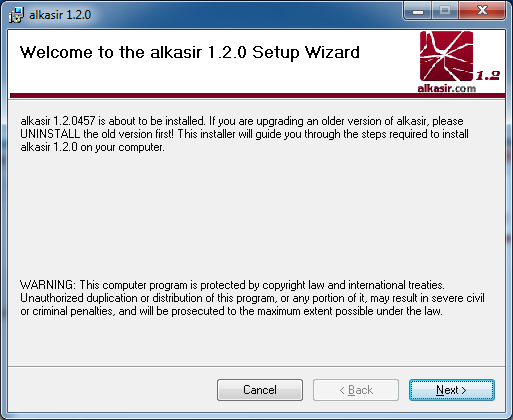
Task: Click the greyed-out maximize button
Action: (445, 11)
